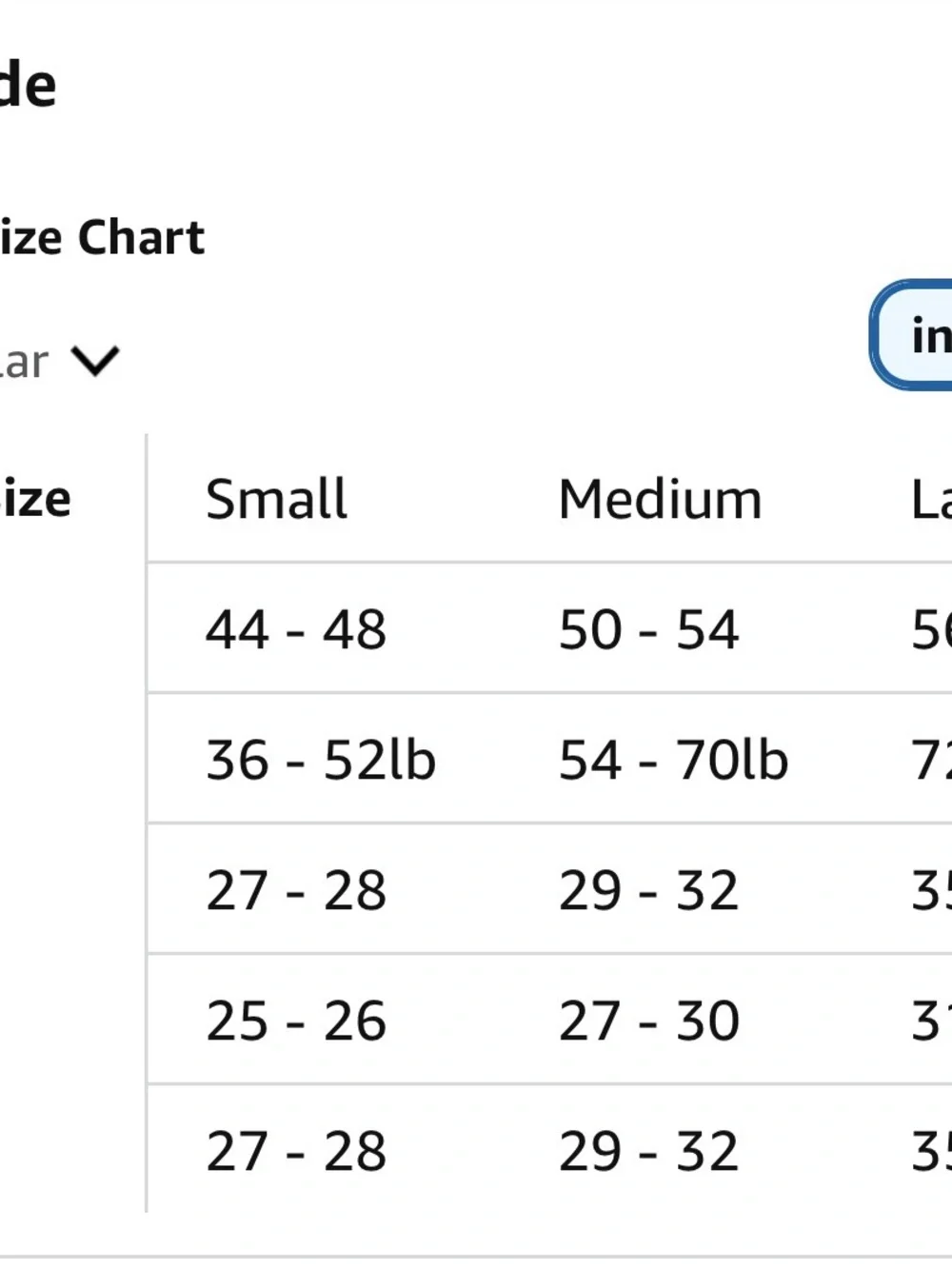This screenshot has height=1269, width=952.
Task: Click Small 27 - 28 in last row
Action: click(x=296, y=1151)
